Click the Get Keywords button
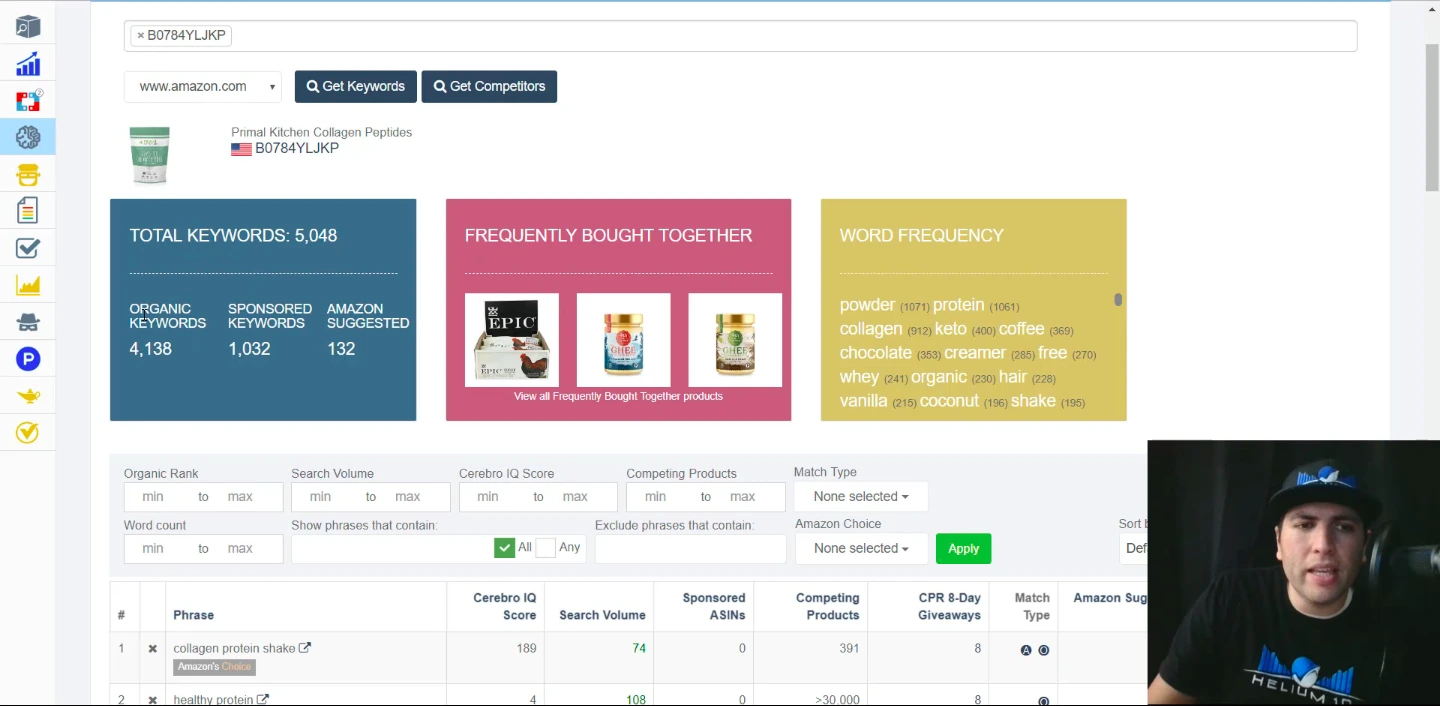 pyautogui.click(x=355, y=87)
